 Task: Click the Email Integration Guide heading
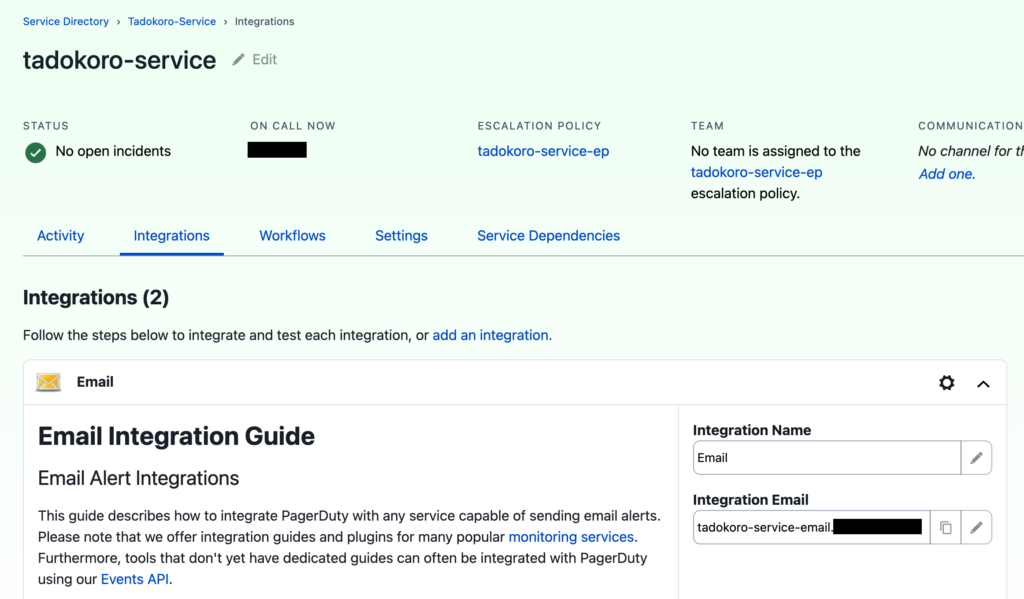(176, 436)
